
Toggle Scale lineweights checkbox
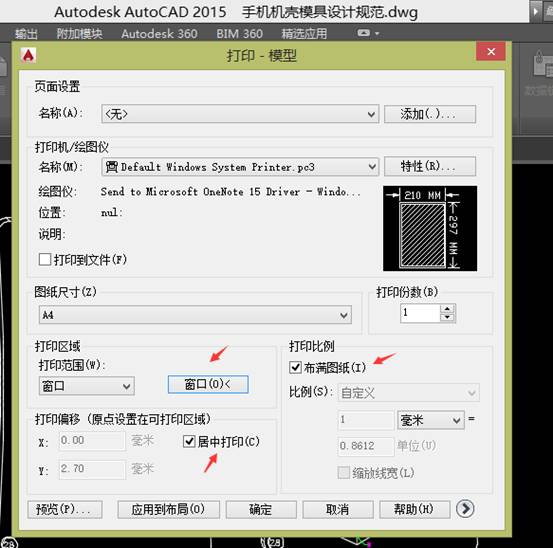344,473
